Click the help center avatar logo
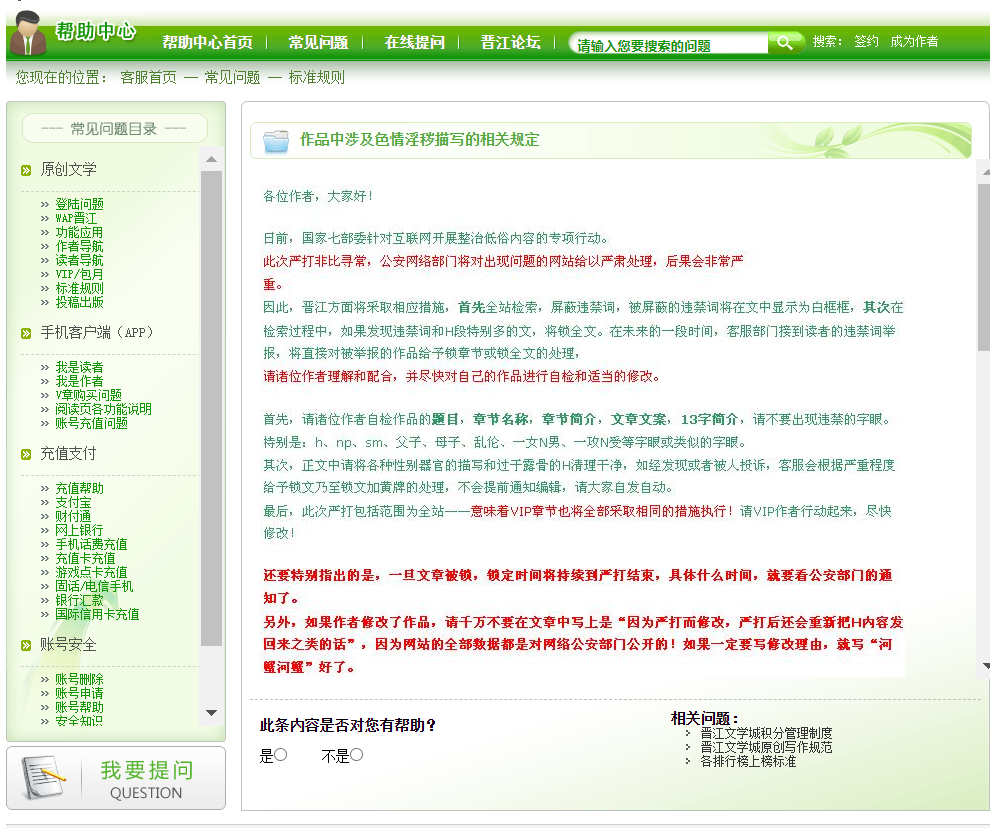Viewport: 1001px width, 831px height. 27,34
